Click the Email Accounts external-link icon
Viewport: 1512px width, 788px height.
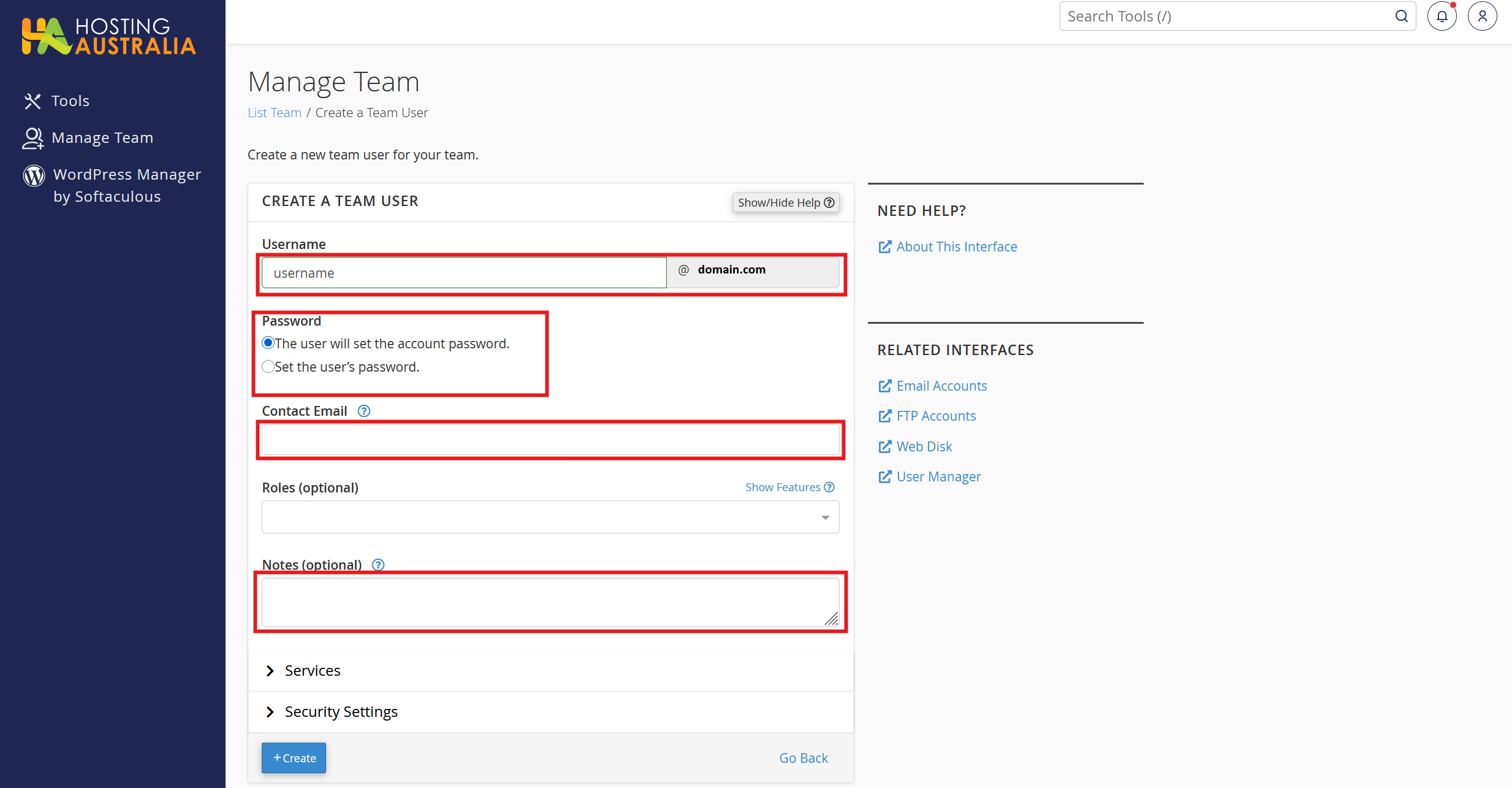coord(885,386)
